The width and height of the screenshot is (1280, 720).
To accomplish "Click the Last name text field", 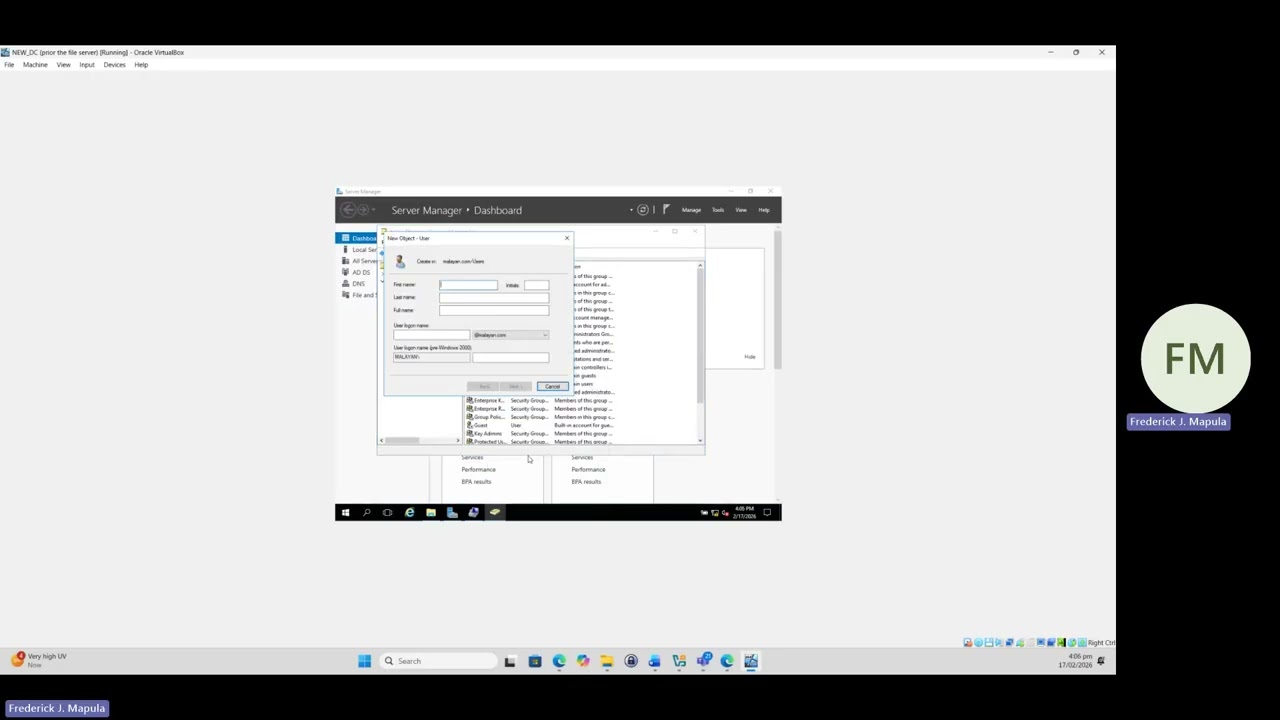I will [x=494, y=297].
